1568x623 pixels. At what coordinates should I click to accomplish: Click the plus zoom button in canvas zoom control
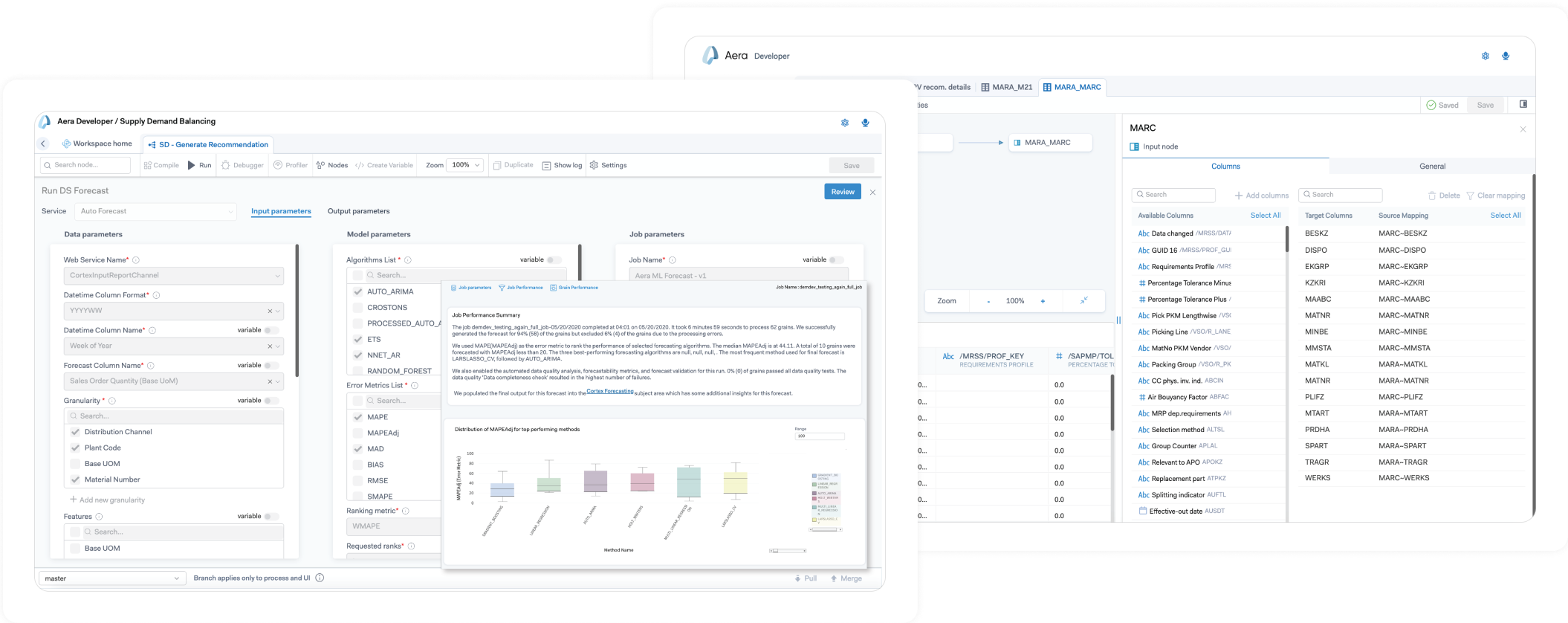(1043, 301)
